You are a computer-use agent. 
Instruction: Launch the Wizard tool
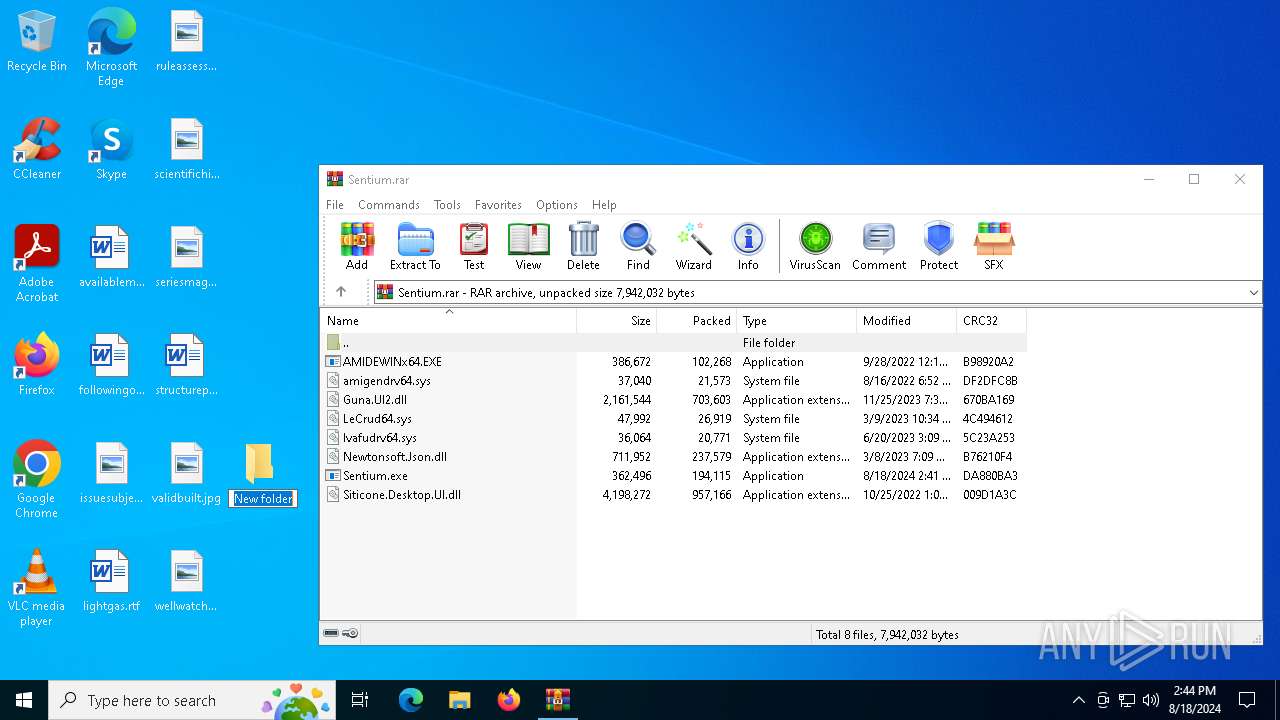point(693,247)
